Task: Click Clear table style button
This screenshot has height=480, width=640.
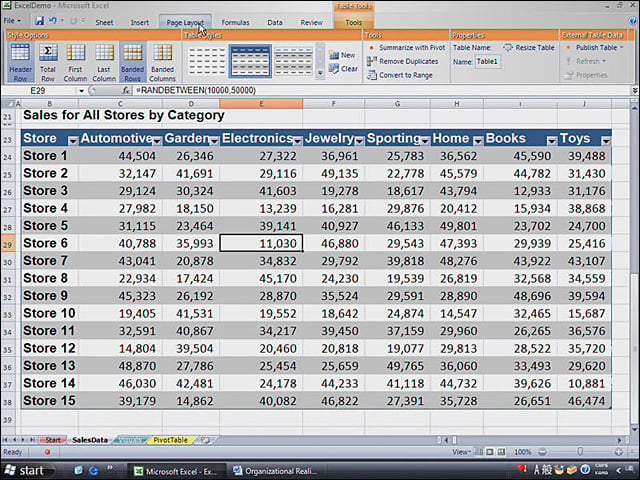Action: [x=343, y=69]
